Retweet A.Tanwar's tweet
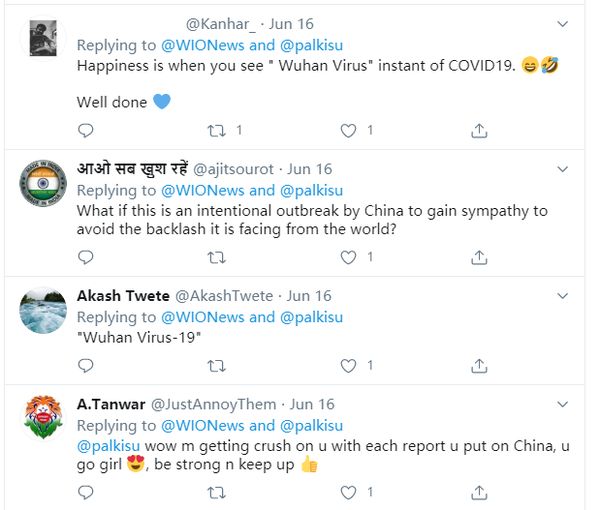The width and height of the screenshot is (600, 510). 216,493
